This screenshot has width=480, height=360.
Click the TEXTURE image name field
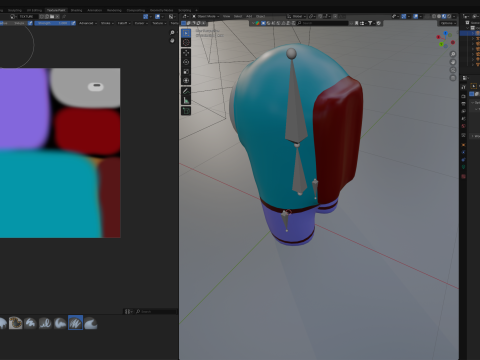[28, 17]
